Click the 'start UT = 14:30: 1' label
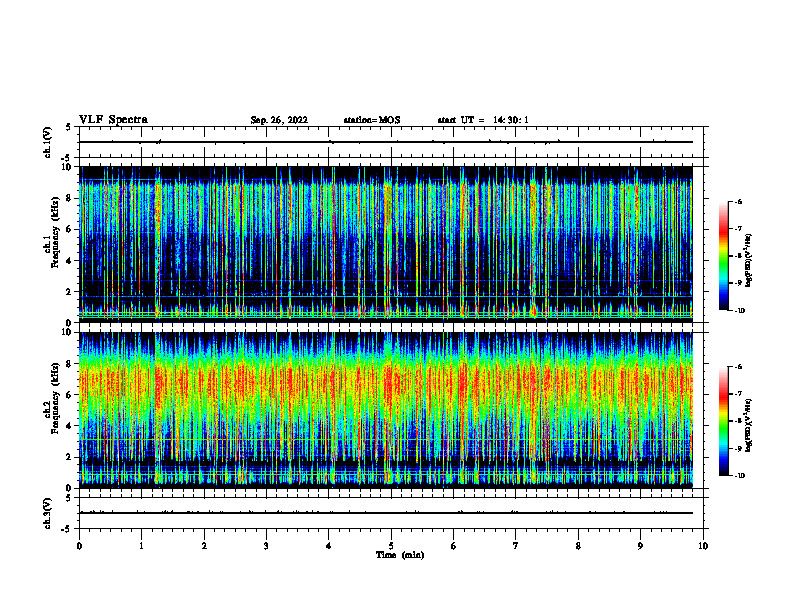 [x=483, y=120]
